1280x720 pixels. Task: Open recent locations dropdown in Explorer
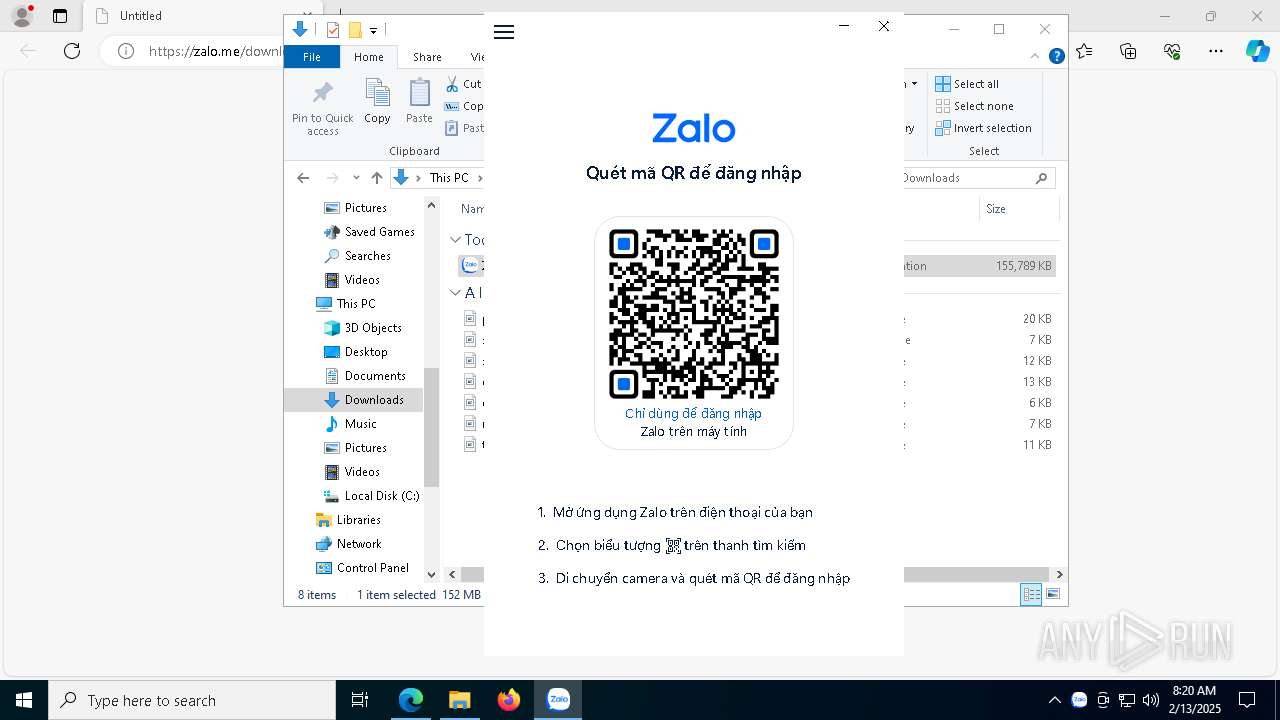click(x=356, y=178)
